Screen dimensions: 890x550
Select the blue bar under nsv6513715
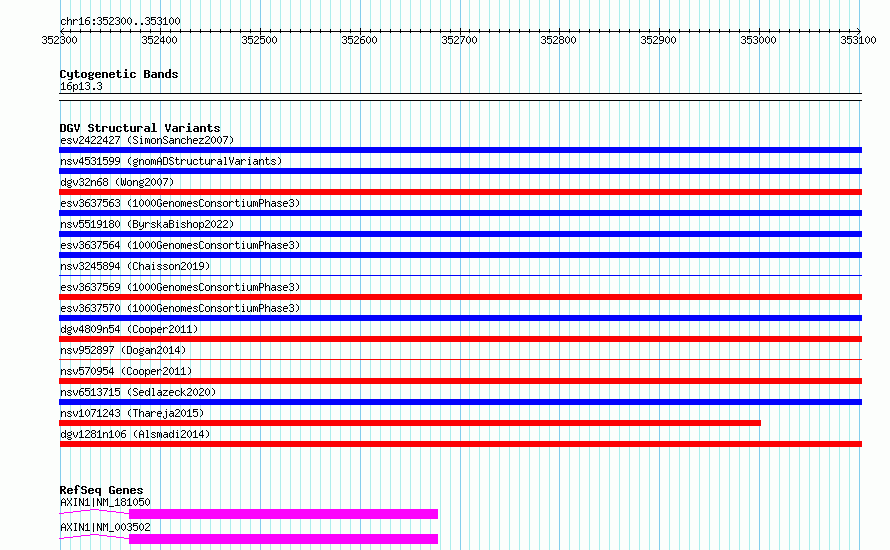(460, 402)
